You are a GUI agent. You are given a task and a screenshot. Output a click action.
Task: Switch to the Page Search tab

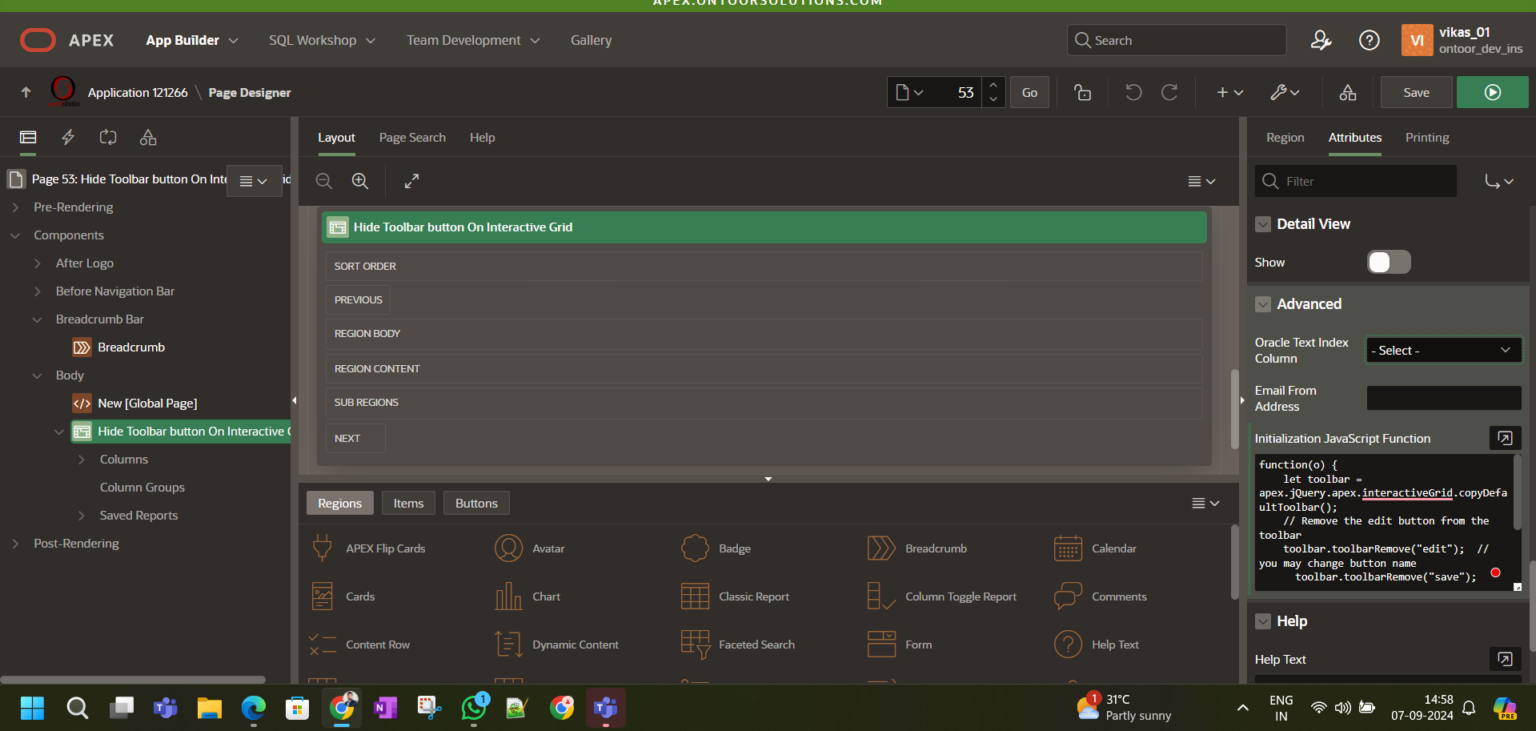click(x=412, y=137)
